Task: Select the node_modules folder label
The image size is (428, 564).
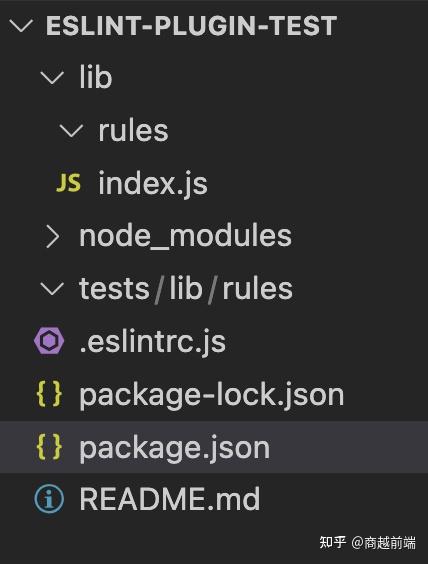Action: click(x=185, y=236)
